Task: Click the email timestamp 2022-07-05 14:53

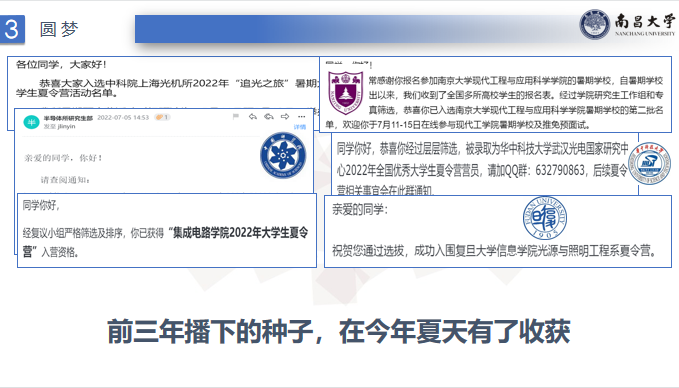Action: [123, 117]
